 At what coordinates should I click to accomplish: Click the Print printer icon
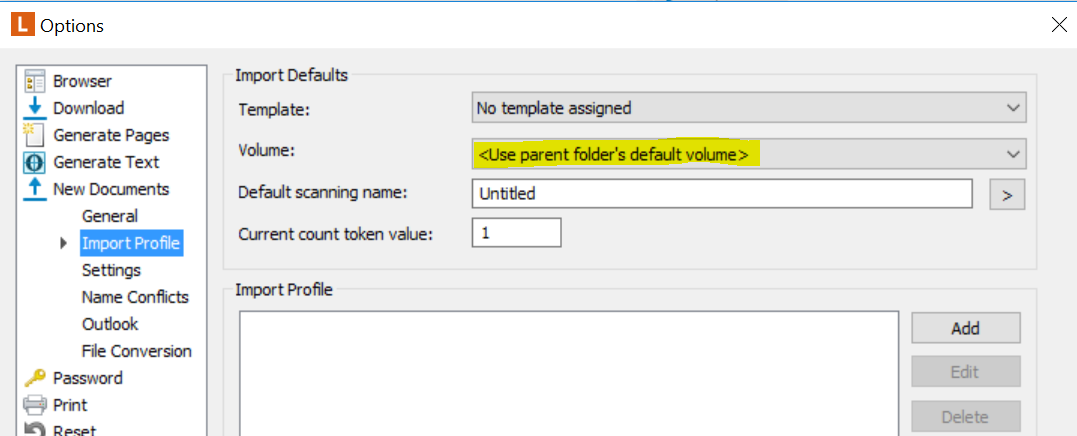pos(34,405)
